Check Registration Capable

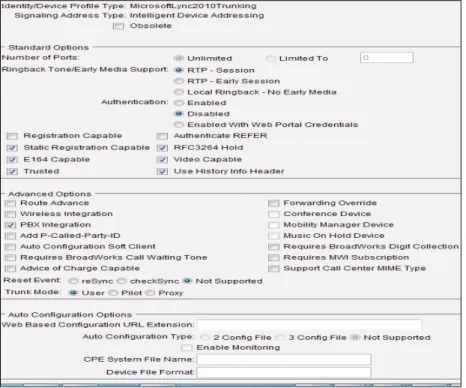(x=12, y=136)
